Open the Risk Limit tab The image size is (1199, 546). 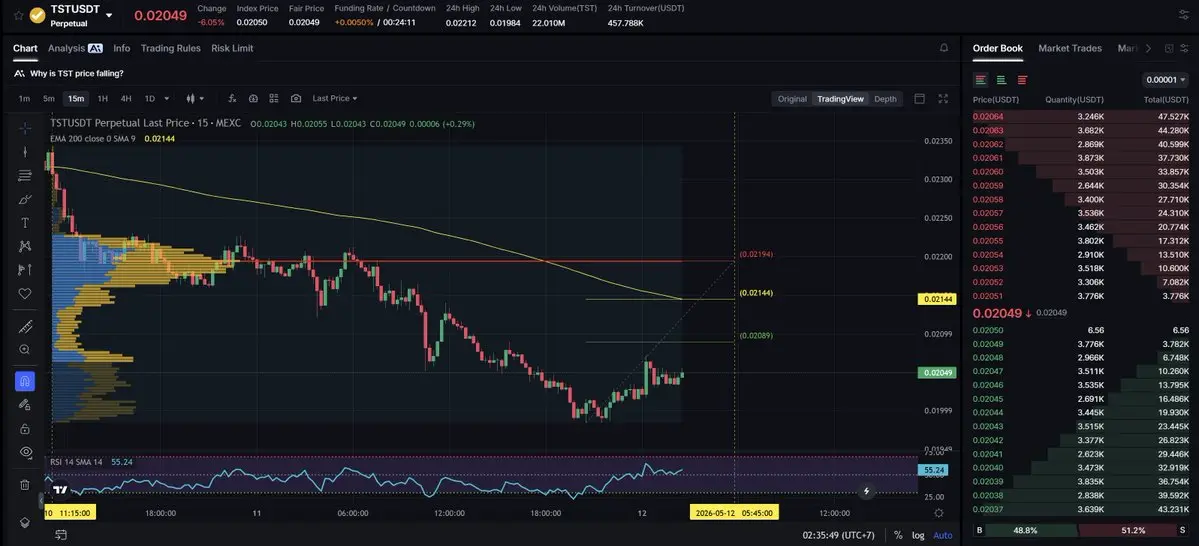[232, 48]
